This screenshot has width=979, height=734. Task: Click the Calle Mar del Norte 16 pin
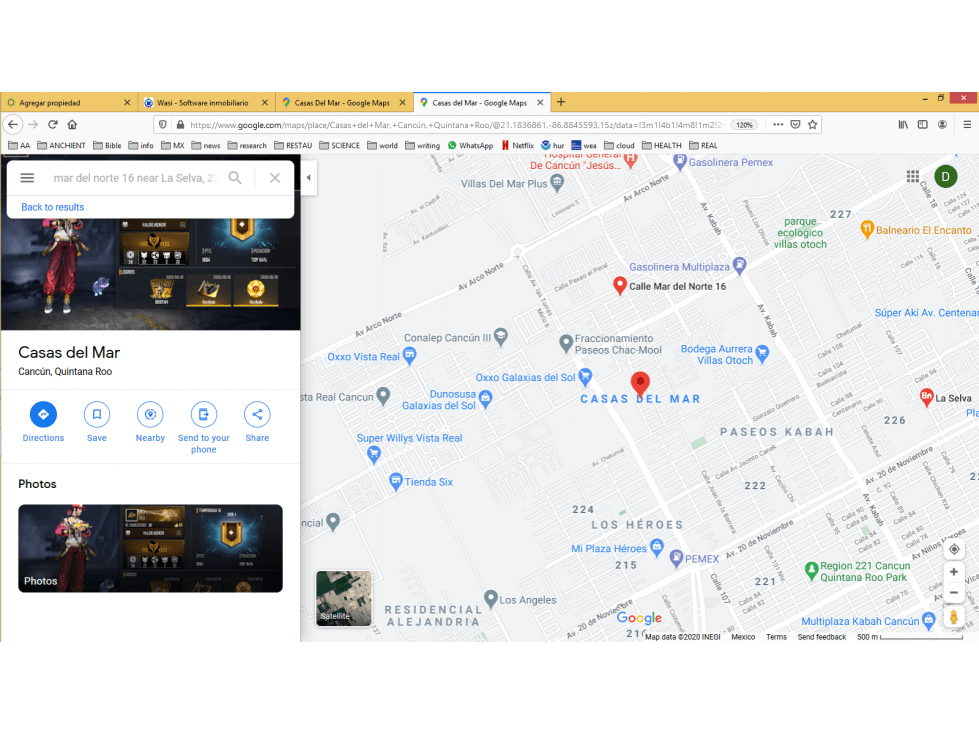619,285
